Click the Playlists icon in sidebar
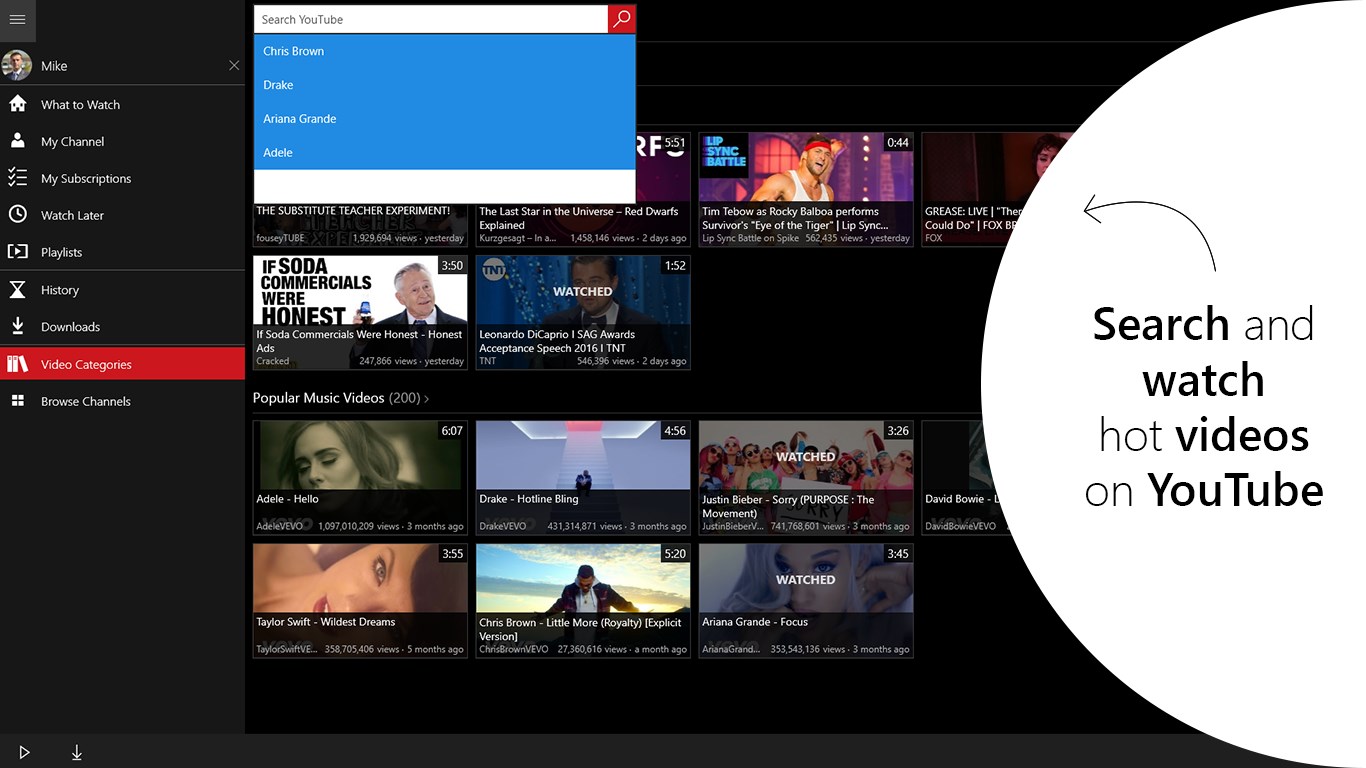 (x=17, y=252)
